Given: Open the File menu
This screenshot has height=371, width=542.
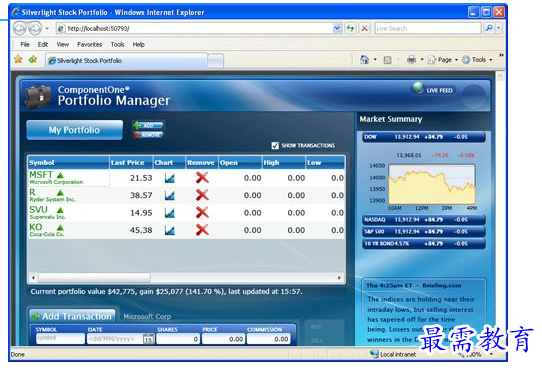Looking at the screenshot, I should pos(25,45).
